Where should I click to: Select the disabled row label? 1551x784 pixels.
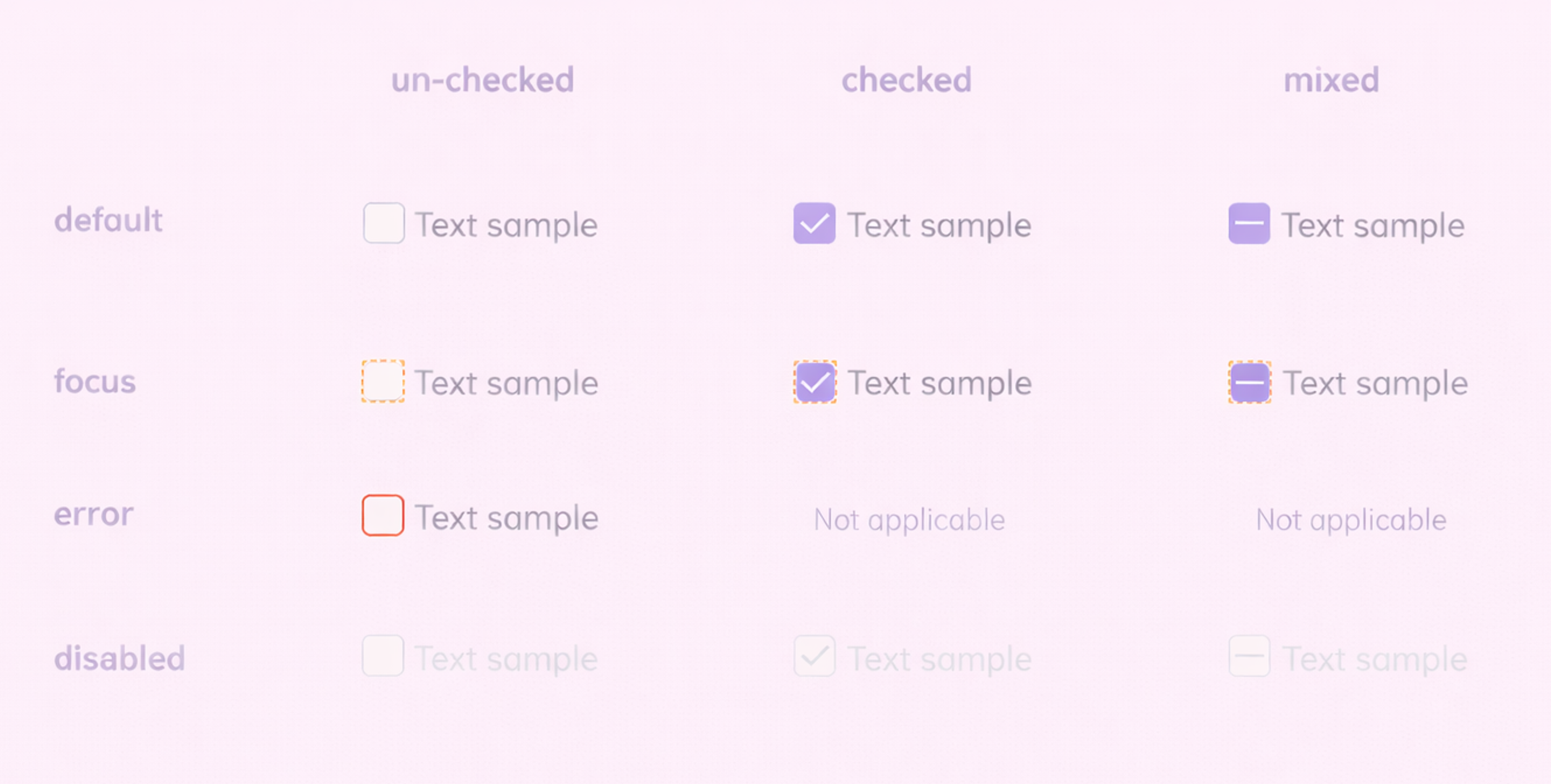click(119, 658)
